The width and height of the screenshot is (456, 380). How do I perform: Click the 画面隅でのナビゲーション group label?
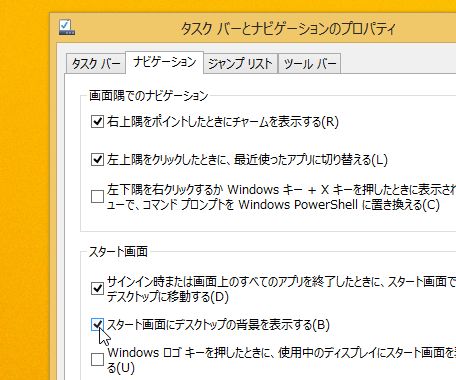pyautogui.click(x=149, y=96)
